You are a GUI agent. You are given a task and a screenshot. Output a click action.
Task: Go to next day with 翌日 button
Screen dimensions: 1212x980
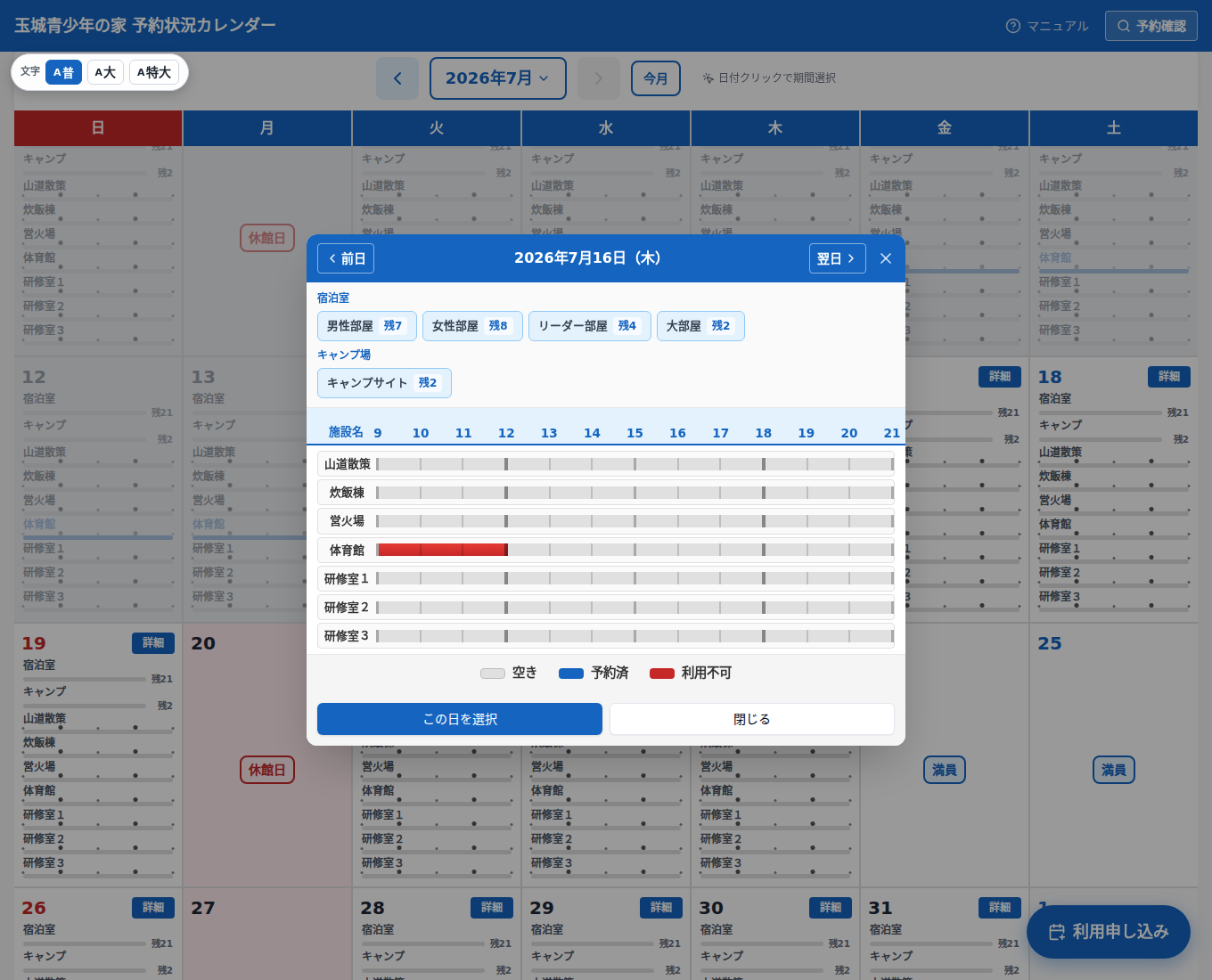(838, 258)
